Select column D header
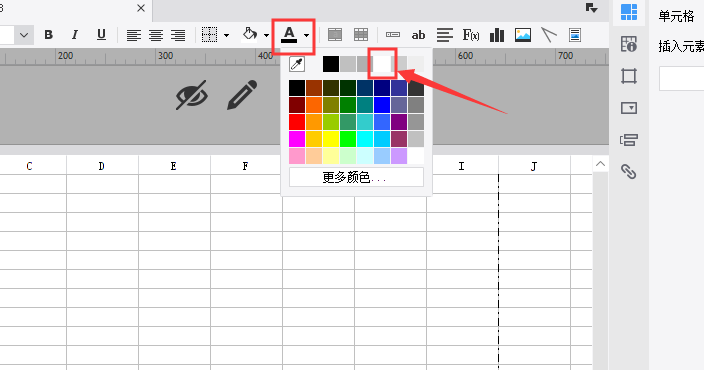704x370 pixels. [102, 166]
